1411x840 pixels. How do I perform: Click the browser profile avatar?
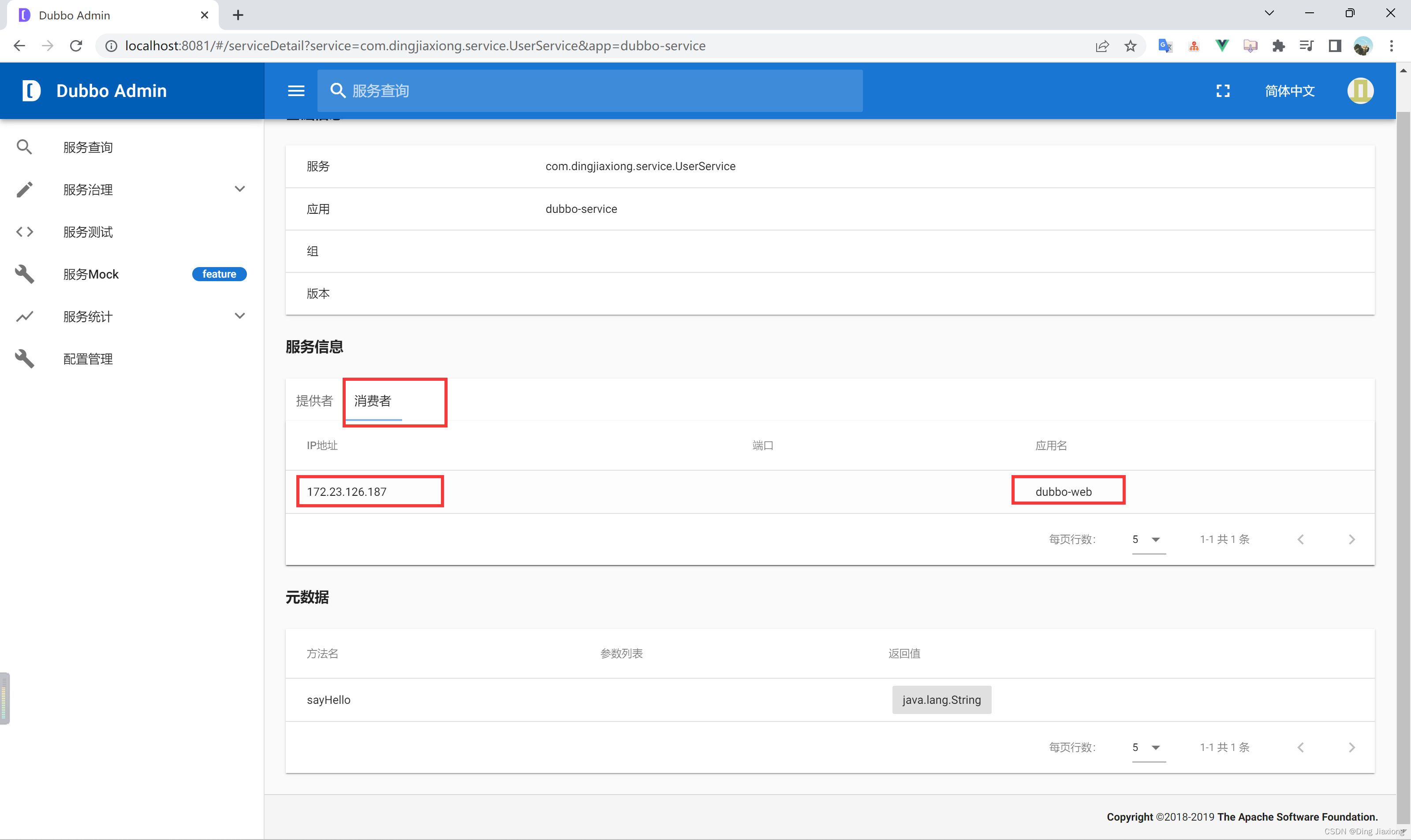[x=1363, y=46]
